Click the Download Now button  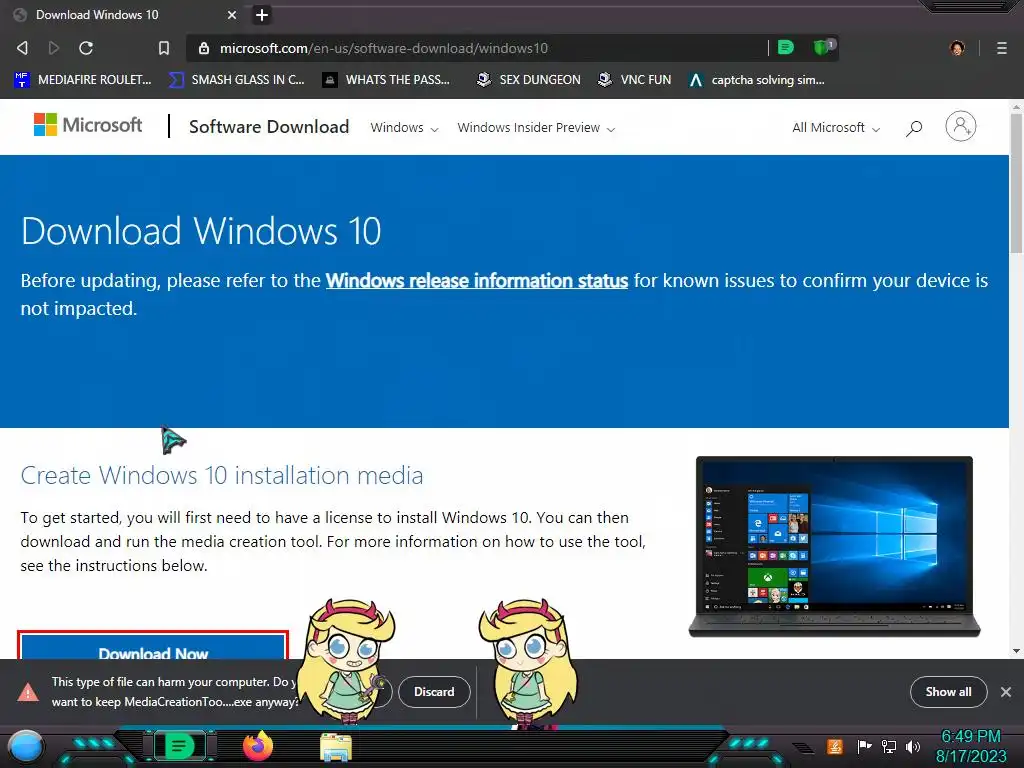point(153,646)
